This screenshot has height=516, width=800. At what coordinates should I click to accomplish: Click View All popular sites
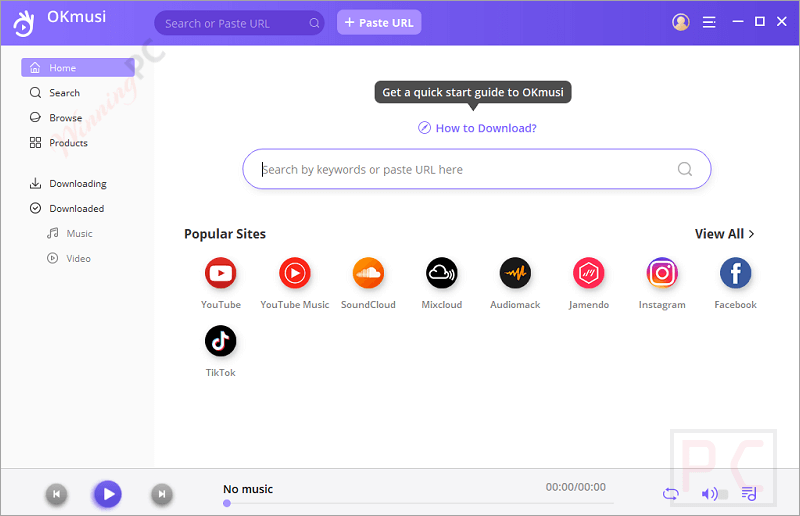click(x=724, y=234)
